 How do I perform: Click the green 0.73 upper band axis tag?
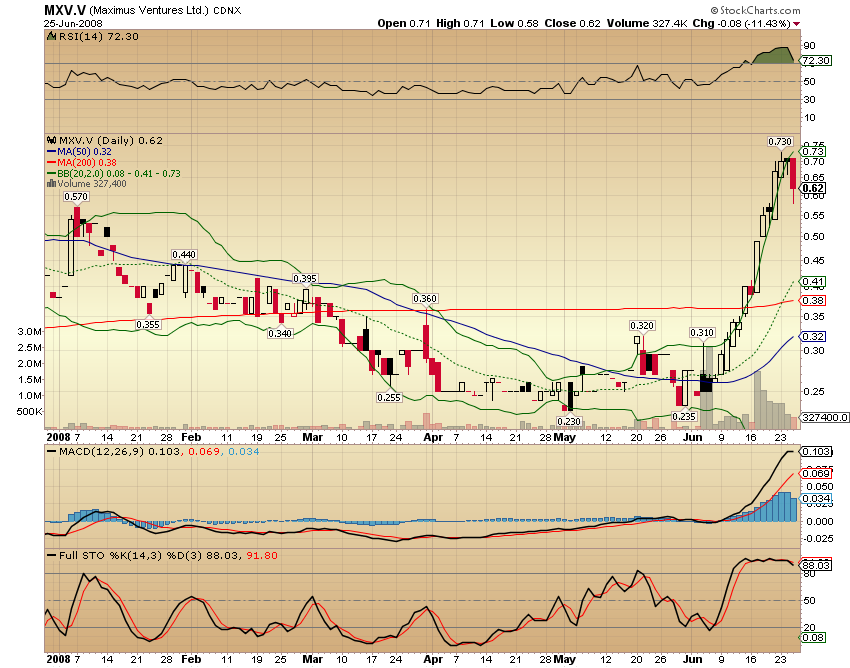(814, 151)
